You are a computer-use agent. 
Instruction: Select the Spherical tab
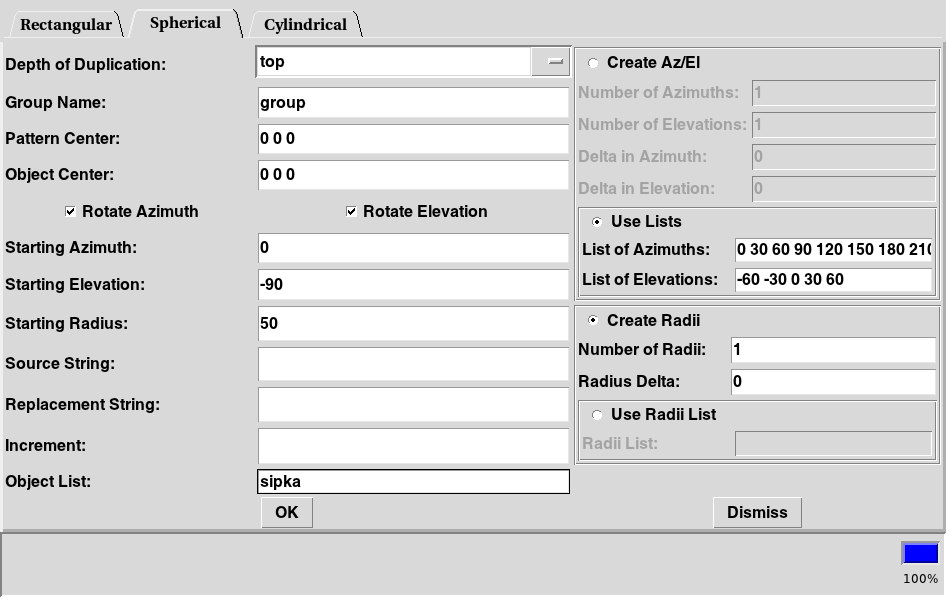click(x=185, y=22)
